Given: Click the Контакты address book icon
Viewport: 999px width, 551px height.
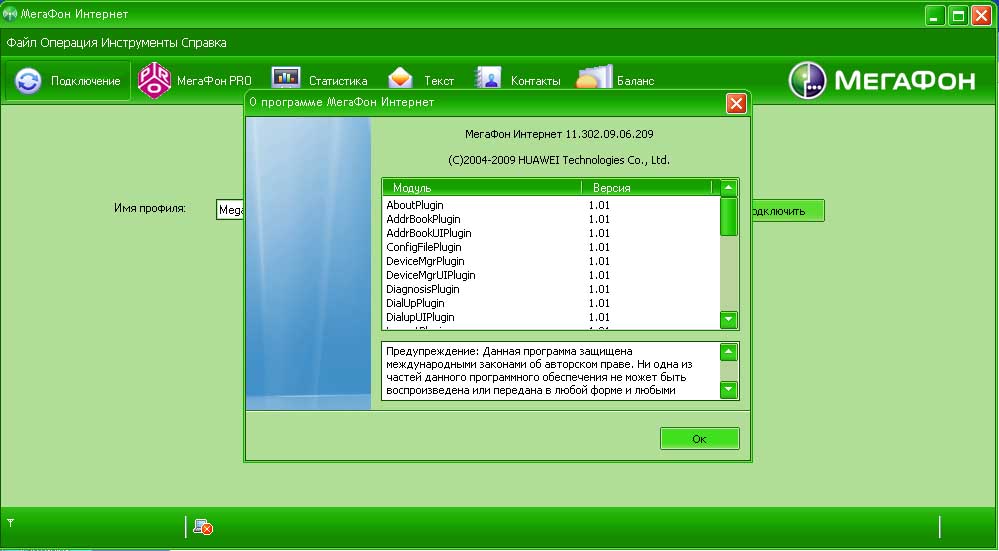Looking at the screenshot, I should click(488, 78).
